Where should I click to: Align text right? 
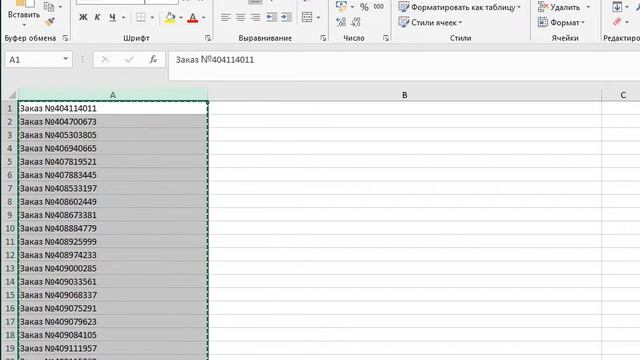point(255,17)
